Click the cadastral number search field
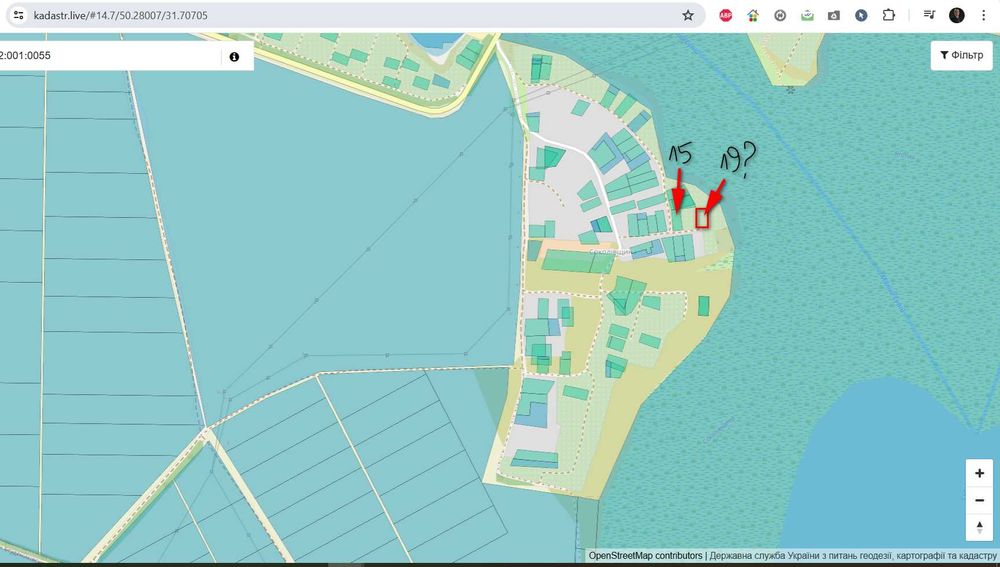 (110, 55)
